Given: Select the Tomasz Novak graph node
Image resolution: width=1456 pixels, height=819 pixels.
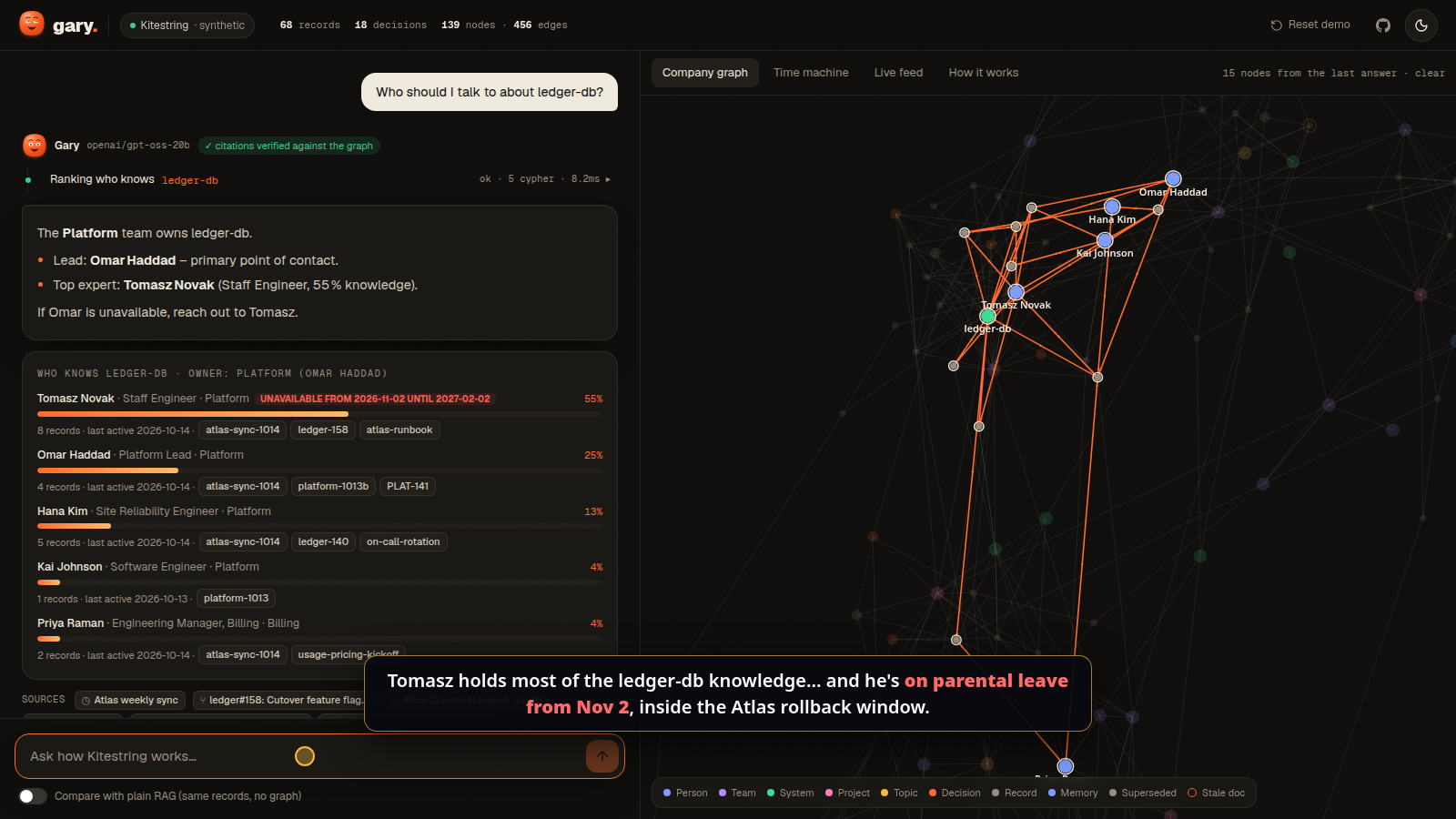Looking at the screenshot, I should point(1016,291).
